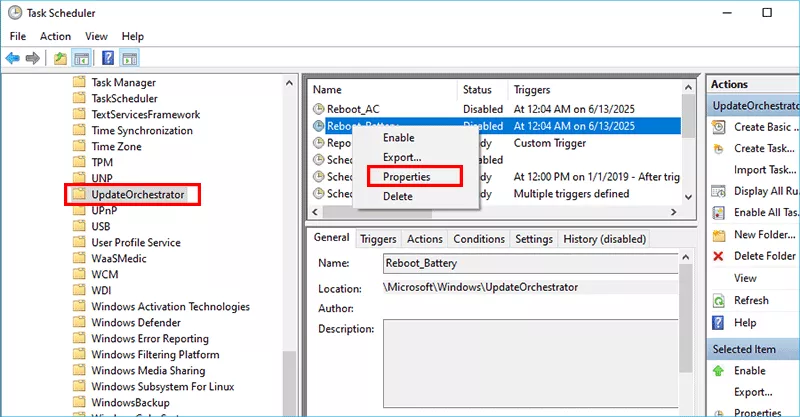Image resolution: width=800 pixels, height=417 pixels.
Task: Switch to the Settings tab
Action: [534, 239]
